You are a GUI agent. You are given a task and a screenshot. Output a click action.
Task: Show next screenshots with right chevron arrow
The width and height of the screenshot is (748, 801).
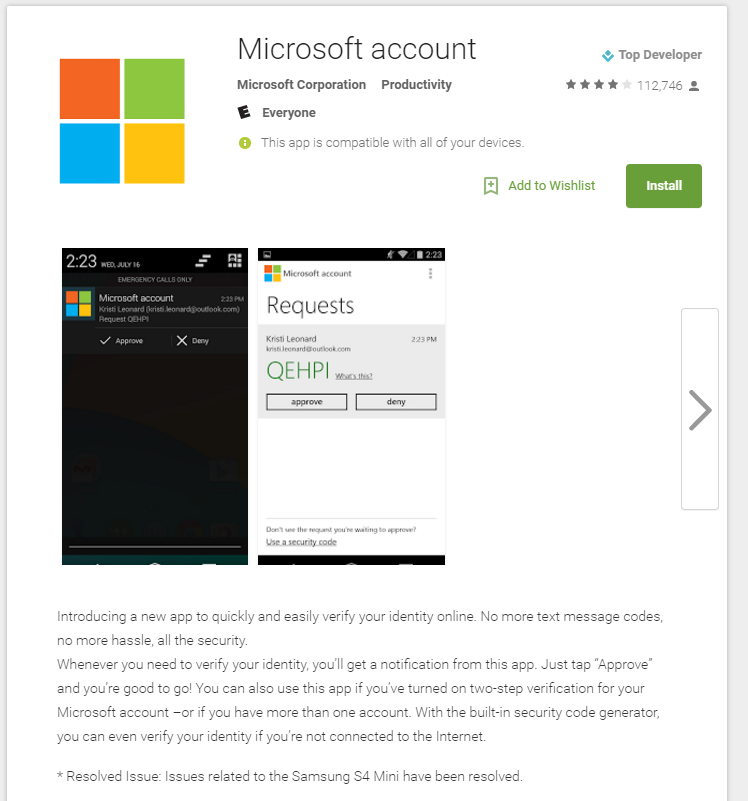pos(700,409)
